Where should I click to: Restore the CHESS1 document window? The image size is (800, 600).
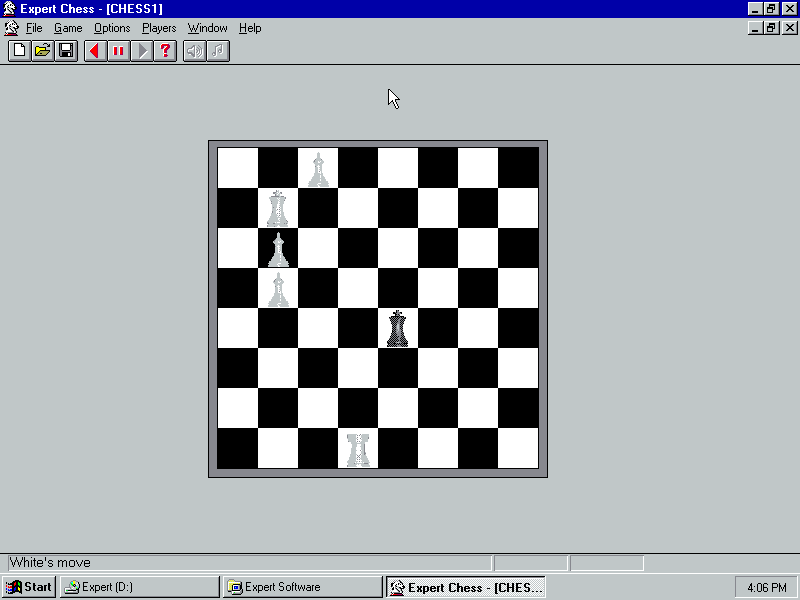pos(771,28)
